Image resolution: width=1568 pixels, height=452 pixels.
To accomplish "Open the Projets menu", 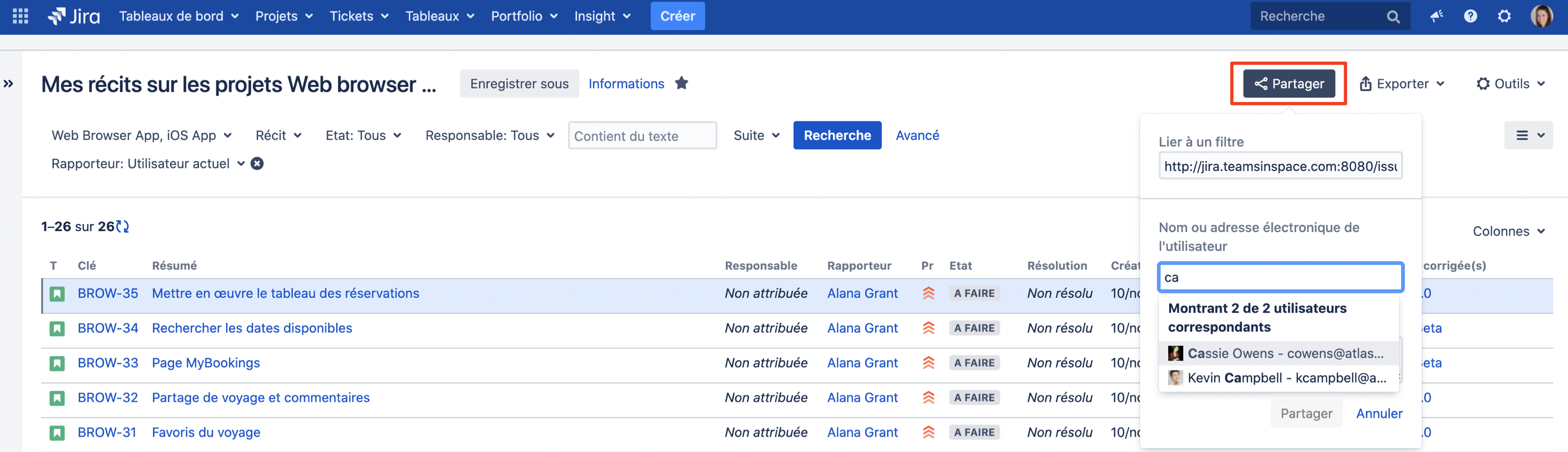I will (284, 16).
